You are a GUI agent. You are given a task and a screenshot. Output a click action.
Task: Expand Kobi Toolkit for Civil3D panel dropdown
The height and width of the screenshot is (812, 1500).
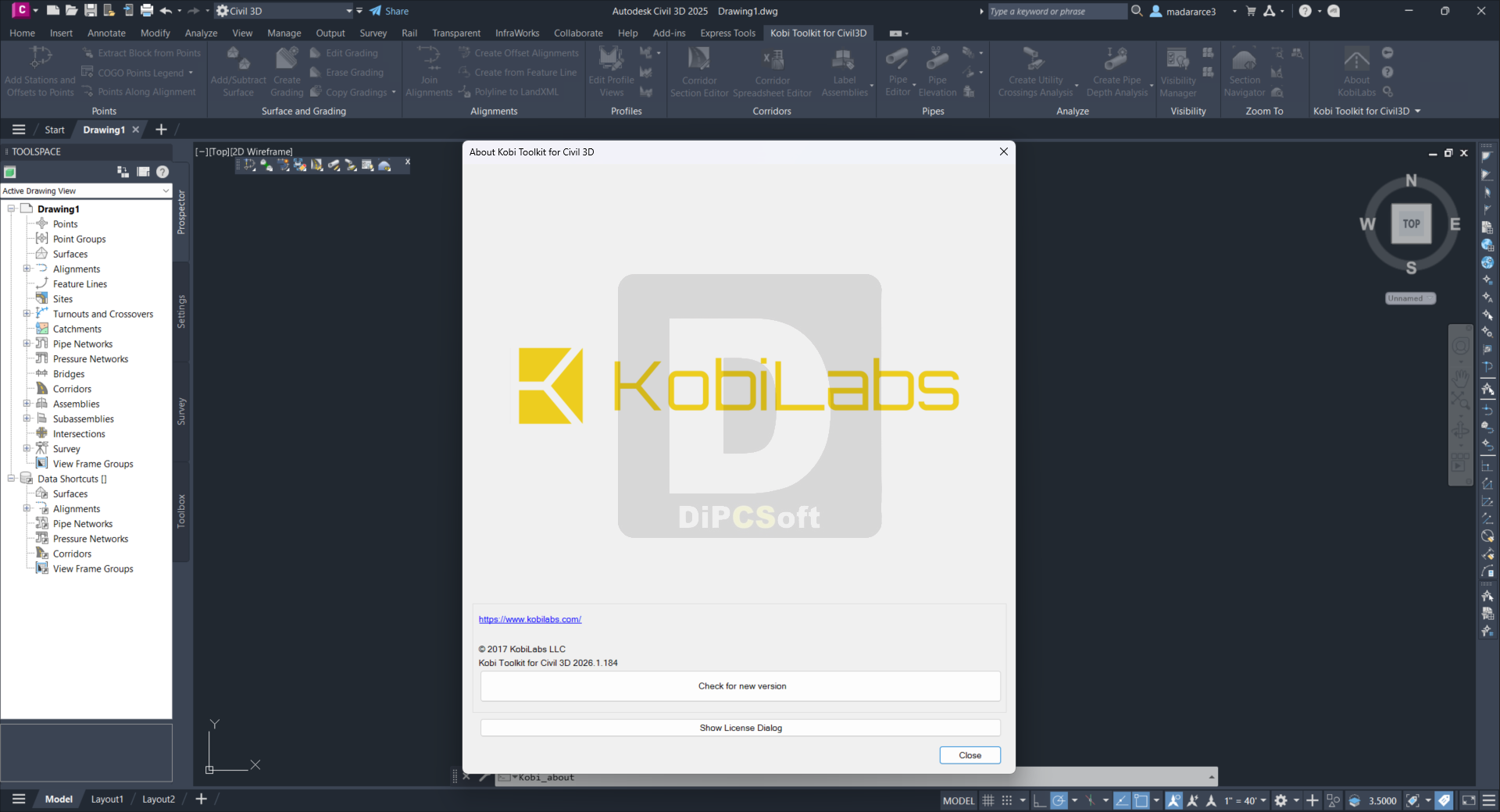click(x=1417, y=111)
